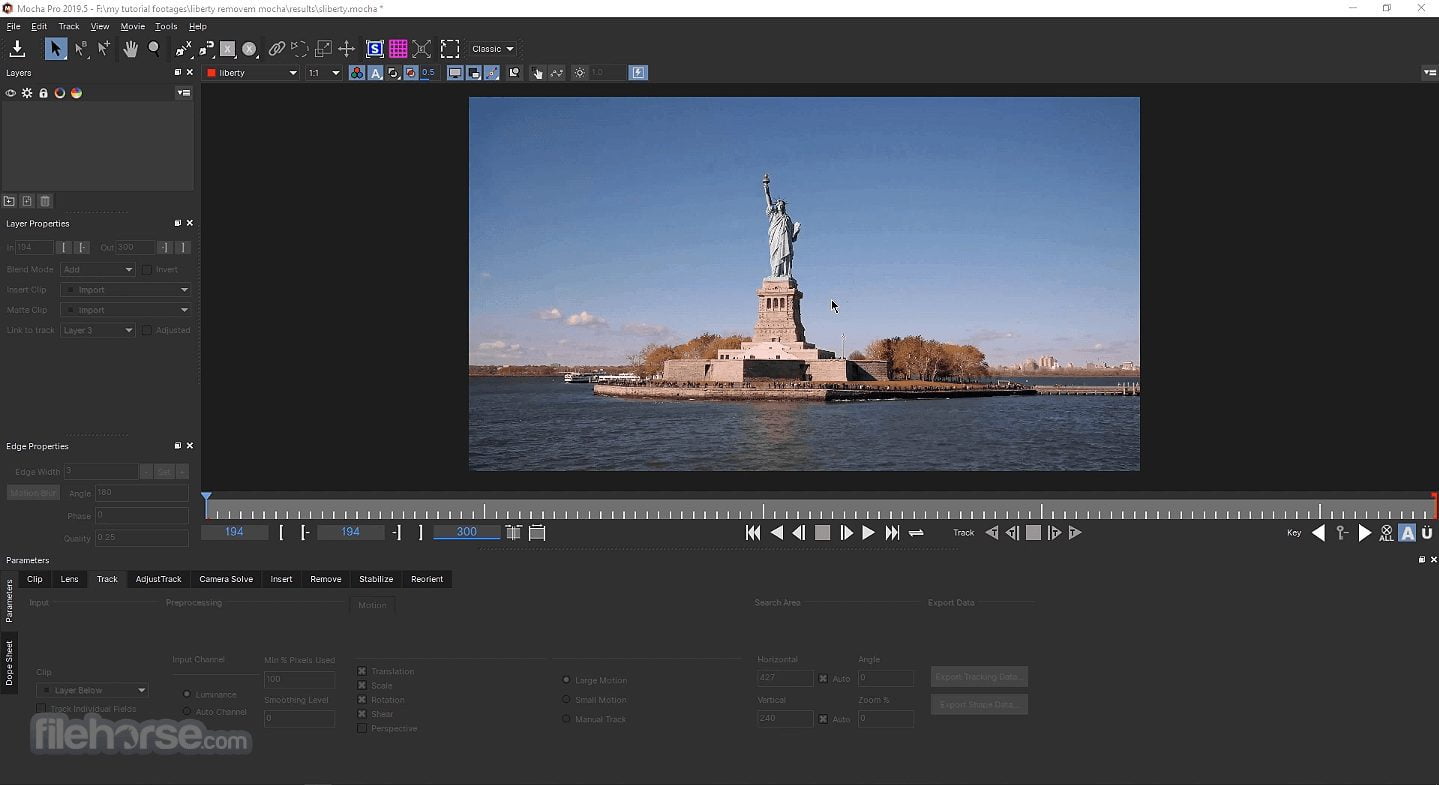Select the Large Motion radio button

566,680
